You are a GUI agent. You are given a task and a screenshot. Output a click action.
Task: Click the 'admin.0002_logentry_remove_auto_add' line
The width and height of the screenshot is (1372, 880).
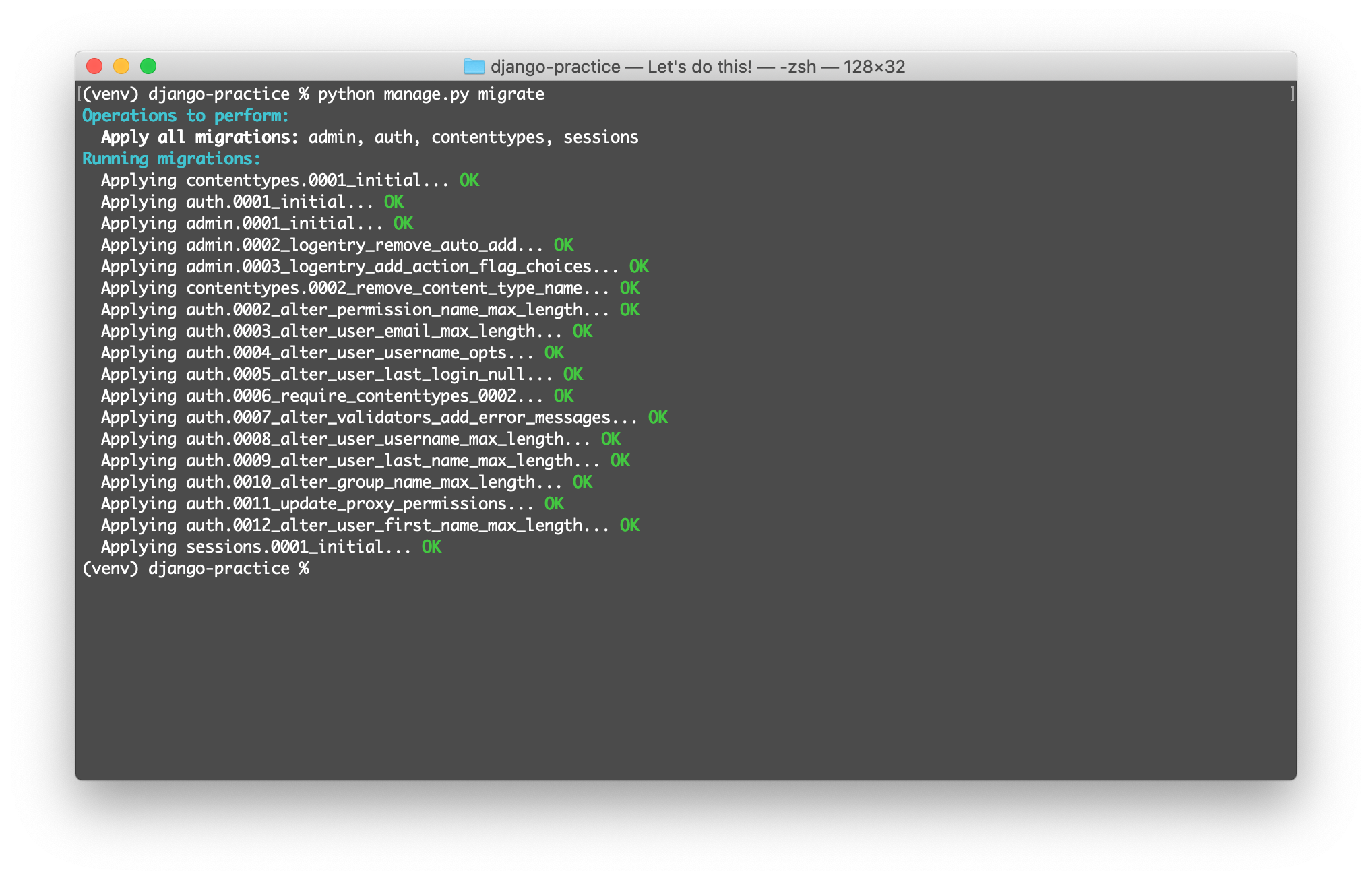coord(337,245)
